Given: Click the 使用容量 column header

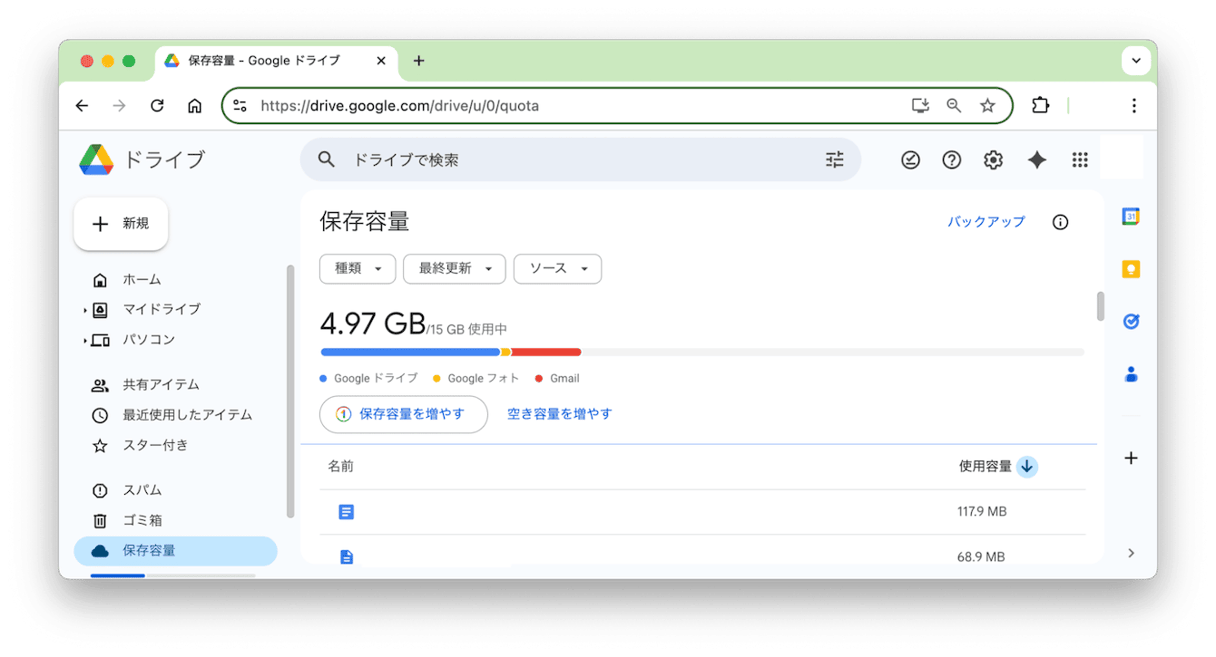Looking at the screenshot, I should 985,466.
